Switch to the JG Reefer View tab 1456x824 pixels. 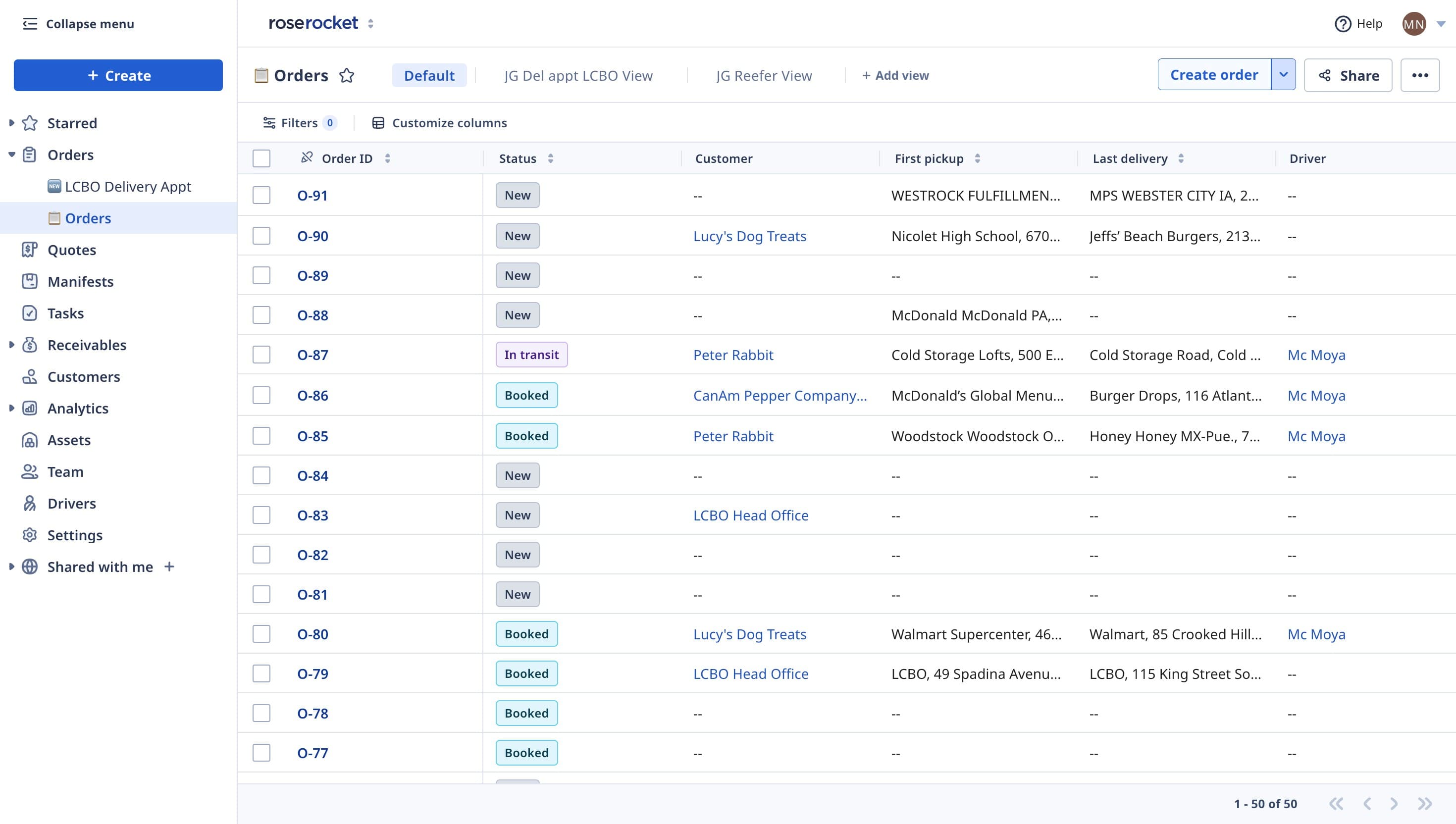(764, 75)
